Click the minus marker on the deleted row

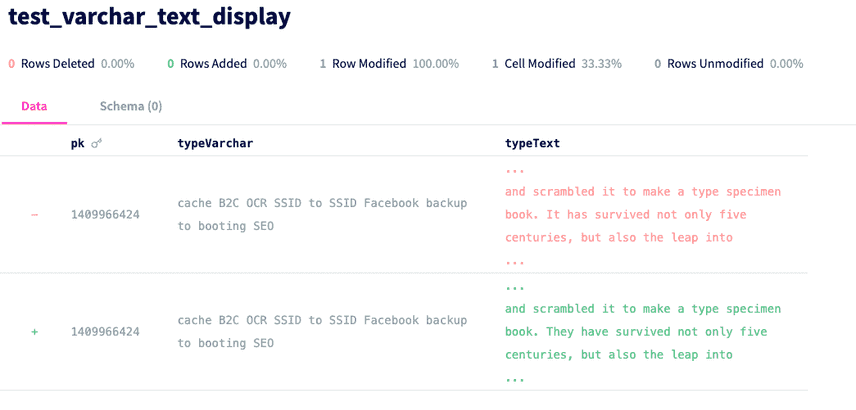click(x=34, y=215)
